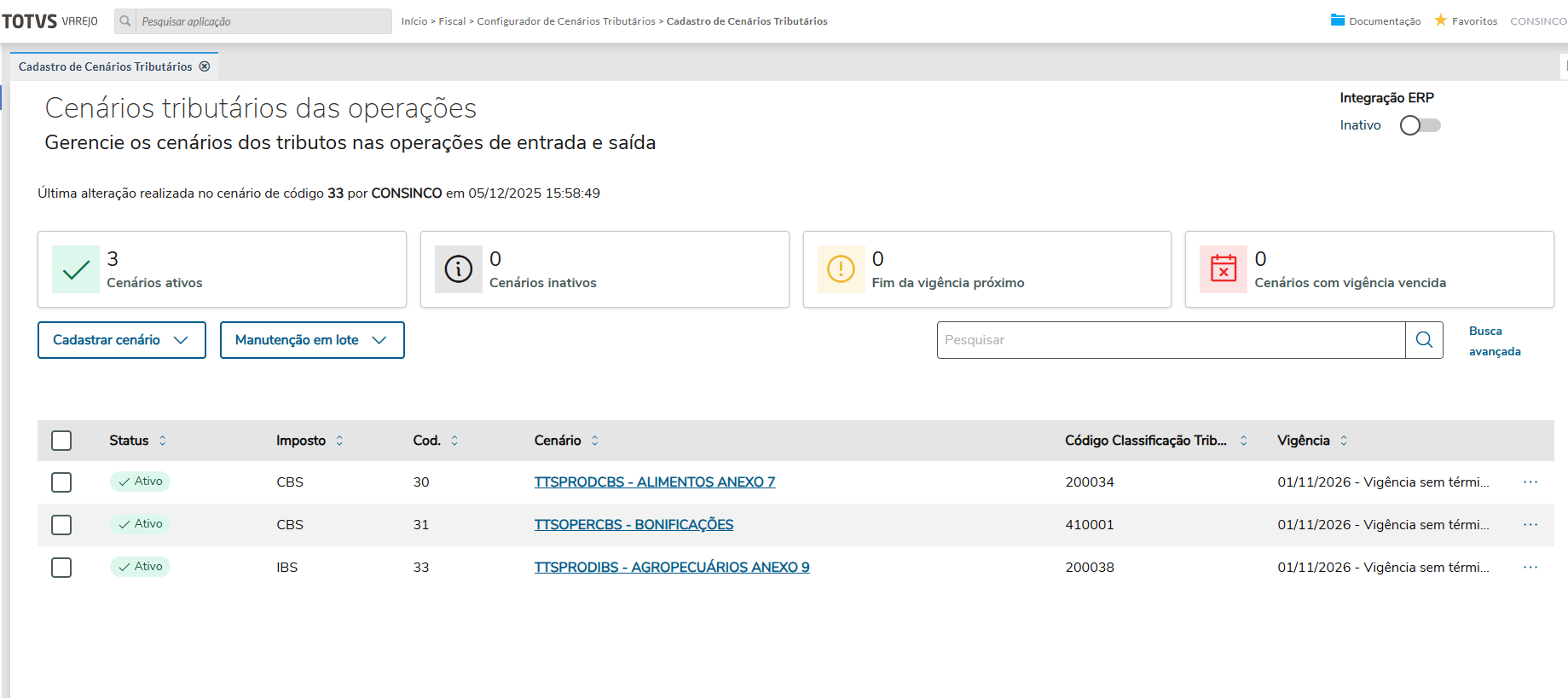1568x698 pixels.
Task: Sort the table by Status column
Action: click(x=163, y=441)
